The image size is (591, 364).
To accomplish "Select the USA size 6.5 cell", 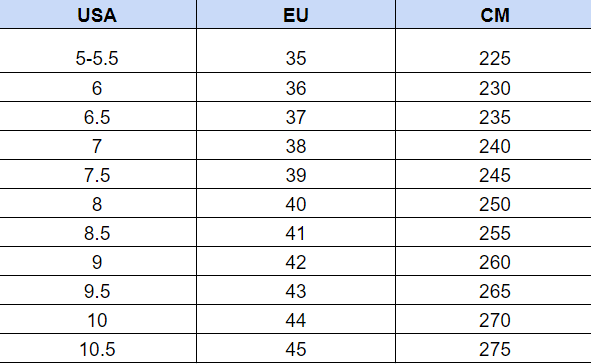I will (97, 116).
